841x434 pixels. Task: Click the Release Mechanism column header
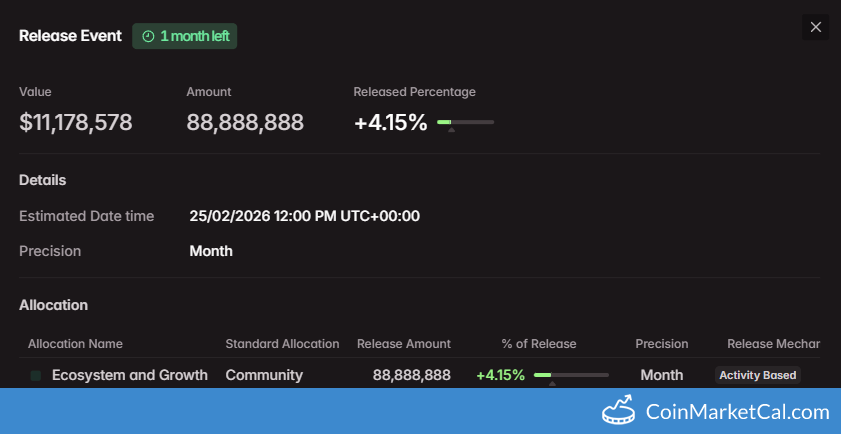click(773, 344)
